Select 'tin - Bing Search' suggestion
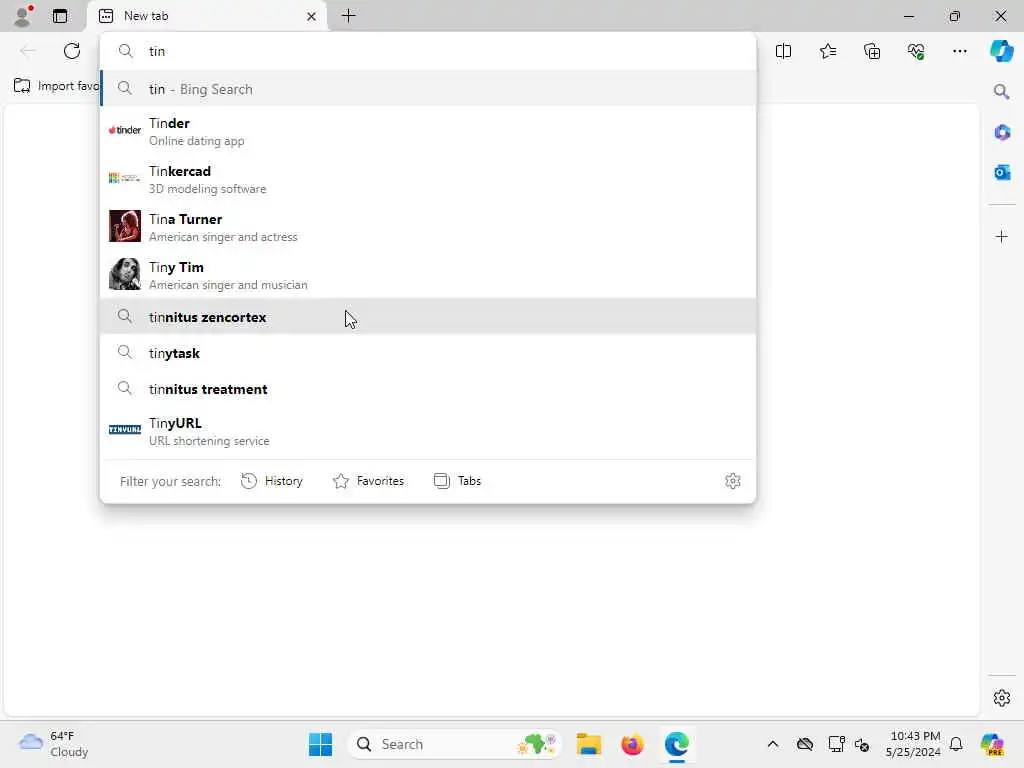 click(428, 89)
